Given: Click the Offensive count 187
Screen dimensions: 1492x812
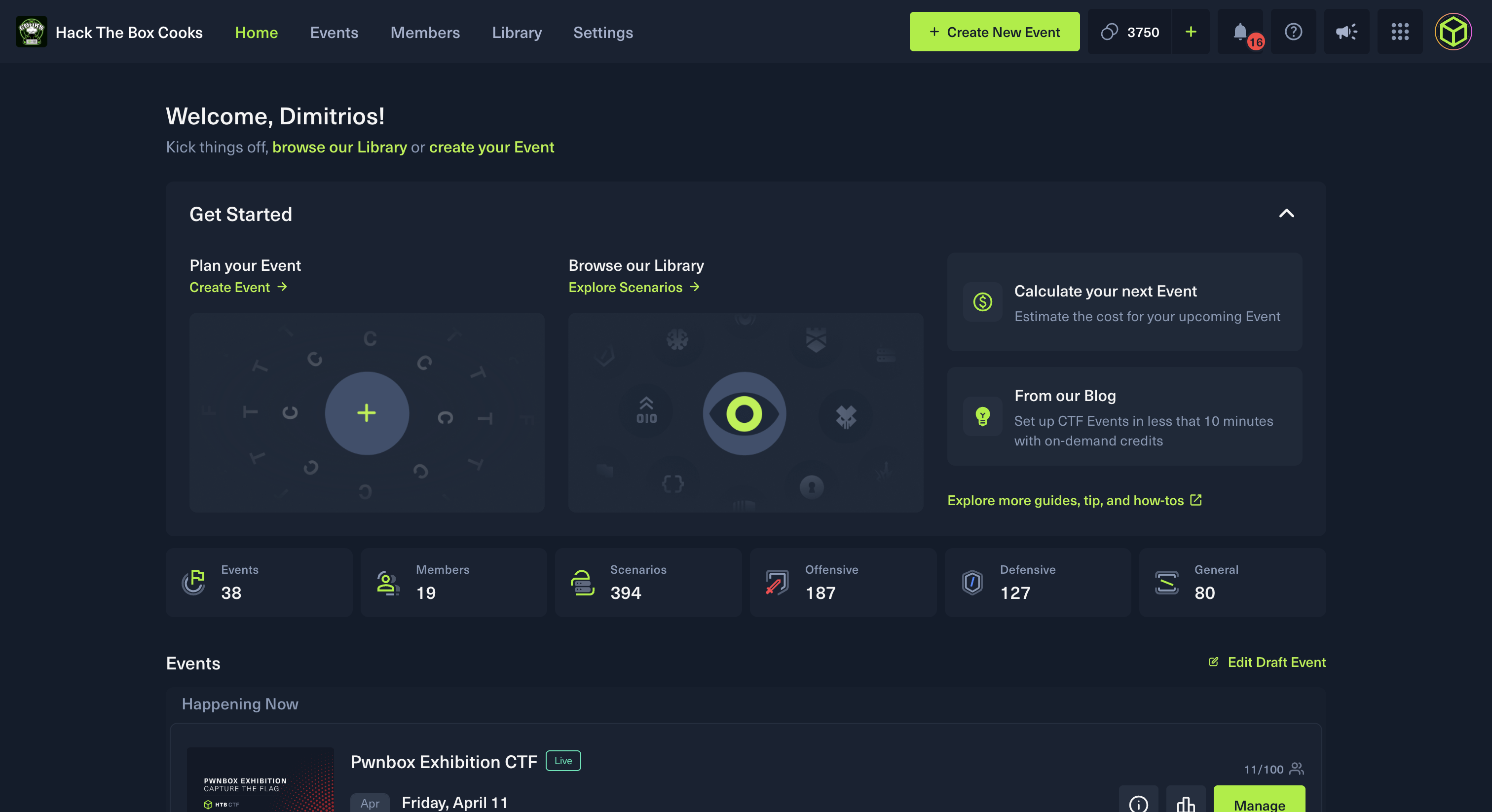Looking at the screenshot, I should (820, 592).
